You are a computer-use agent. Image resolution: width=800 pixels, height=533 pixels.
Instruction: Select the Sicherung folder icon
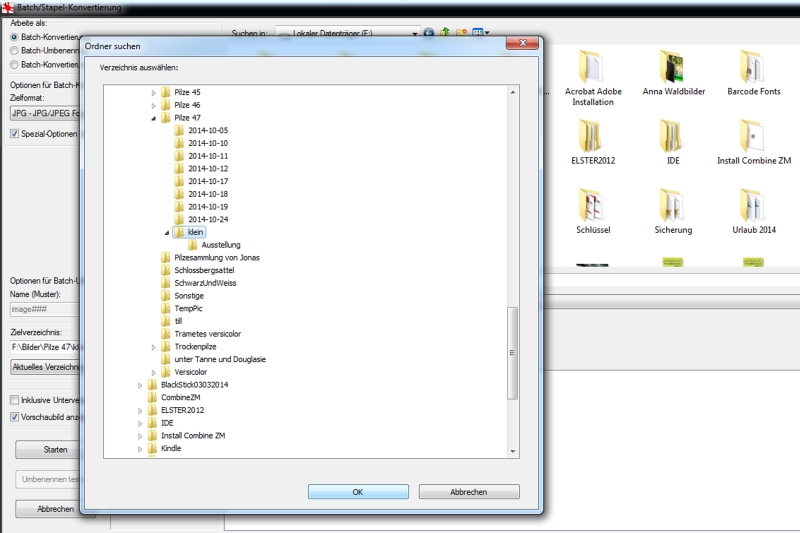pos(672,206)
